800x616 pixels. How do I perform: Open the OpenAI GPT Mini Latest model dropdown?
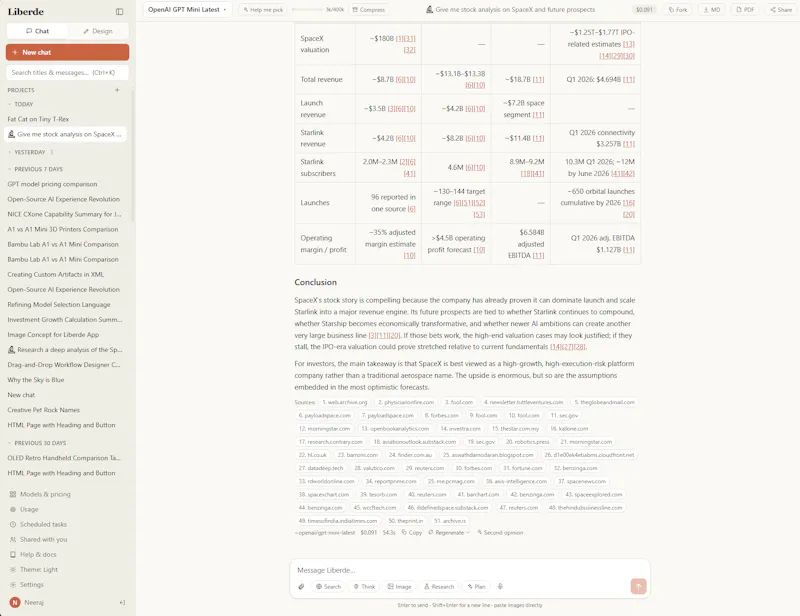187,10
